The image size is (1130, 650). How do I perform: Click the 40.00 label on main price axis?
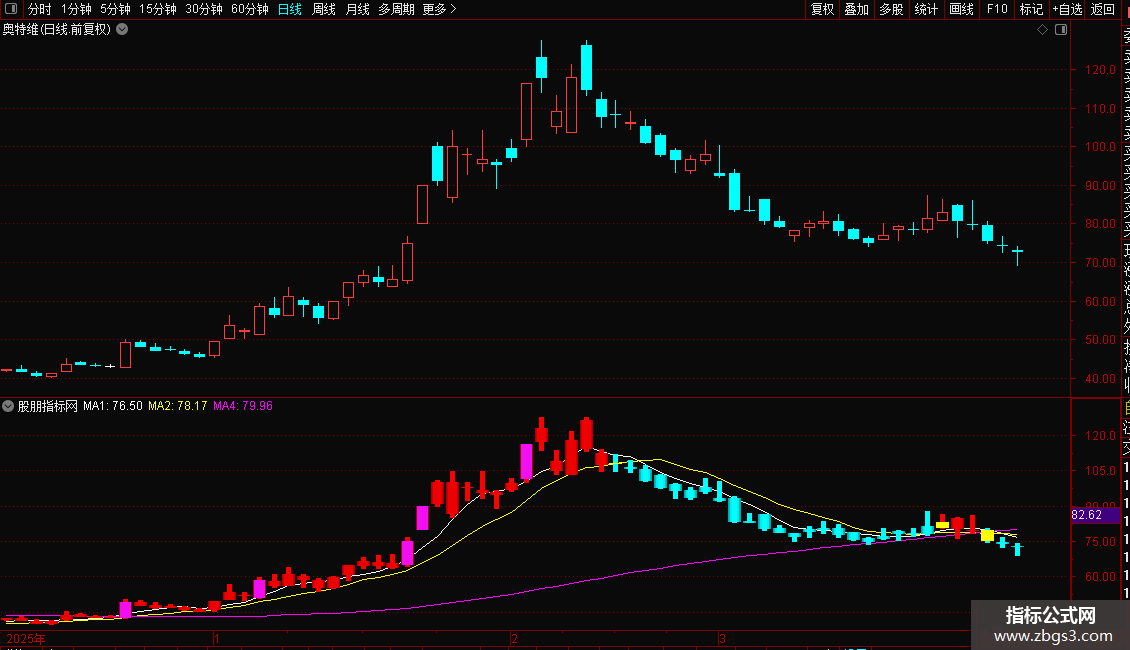(x=1100, y=379)
